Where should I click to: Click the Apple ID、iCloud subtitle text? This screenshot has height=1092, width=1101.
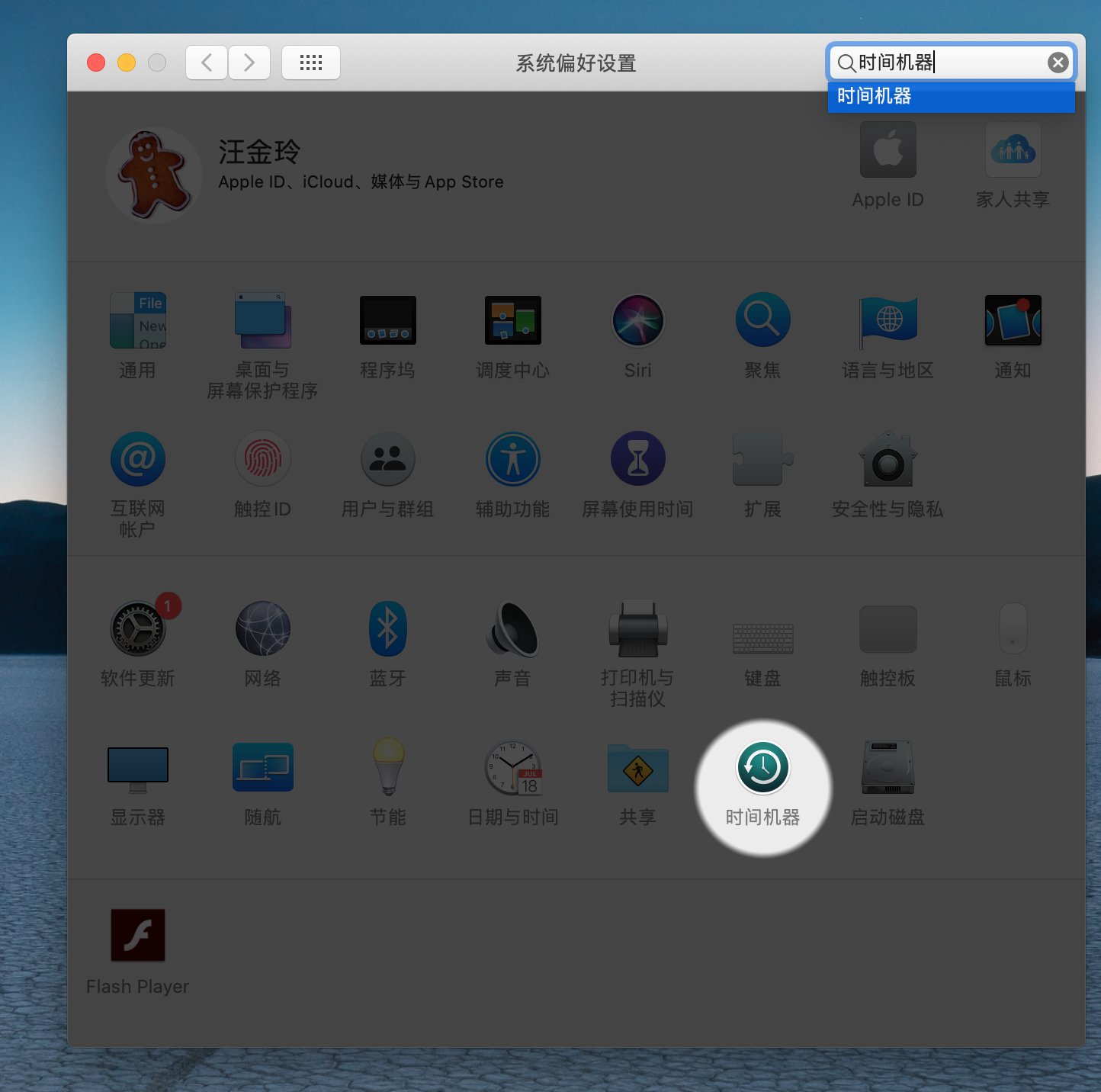point(361,182)
